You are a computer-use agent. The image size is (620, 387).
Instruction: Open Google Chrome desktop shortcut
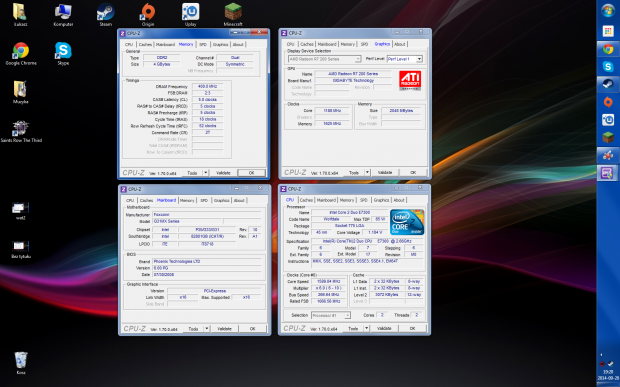21,53
